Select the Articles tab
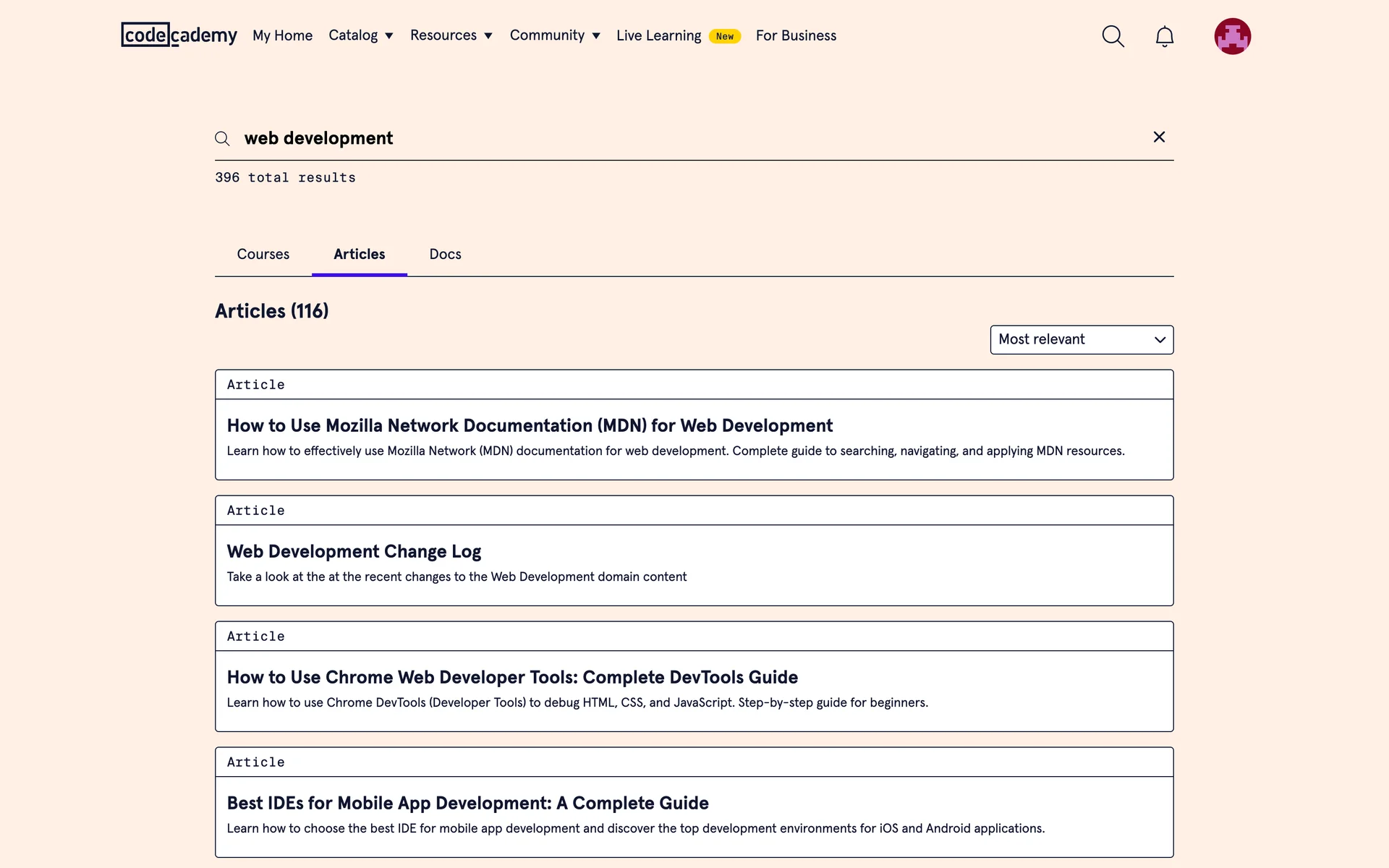 [359, 254]
